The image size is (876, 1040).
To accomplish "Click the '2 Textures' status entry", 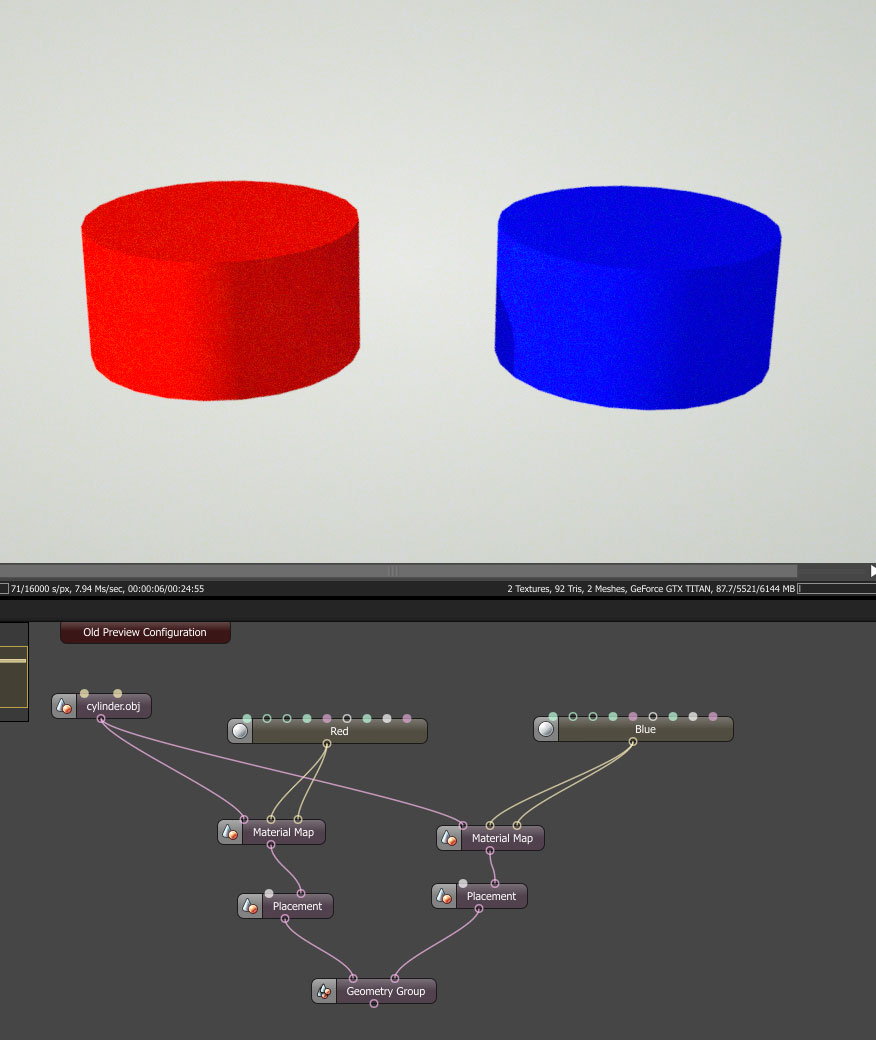I will point(529,588).
